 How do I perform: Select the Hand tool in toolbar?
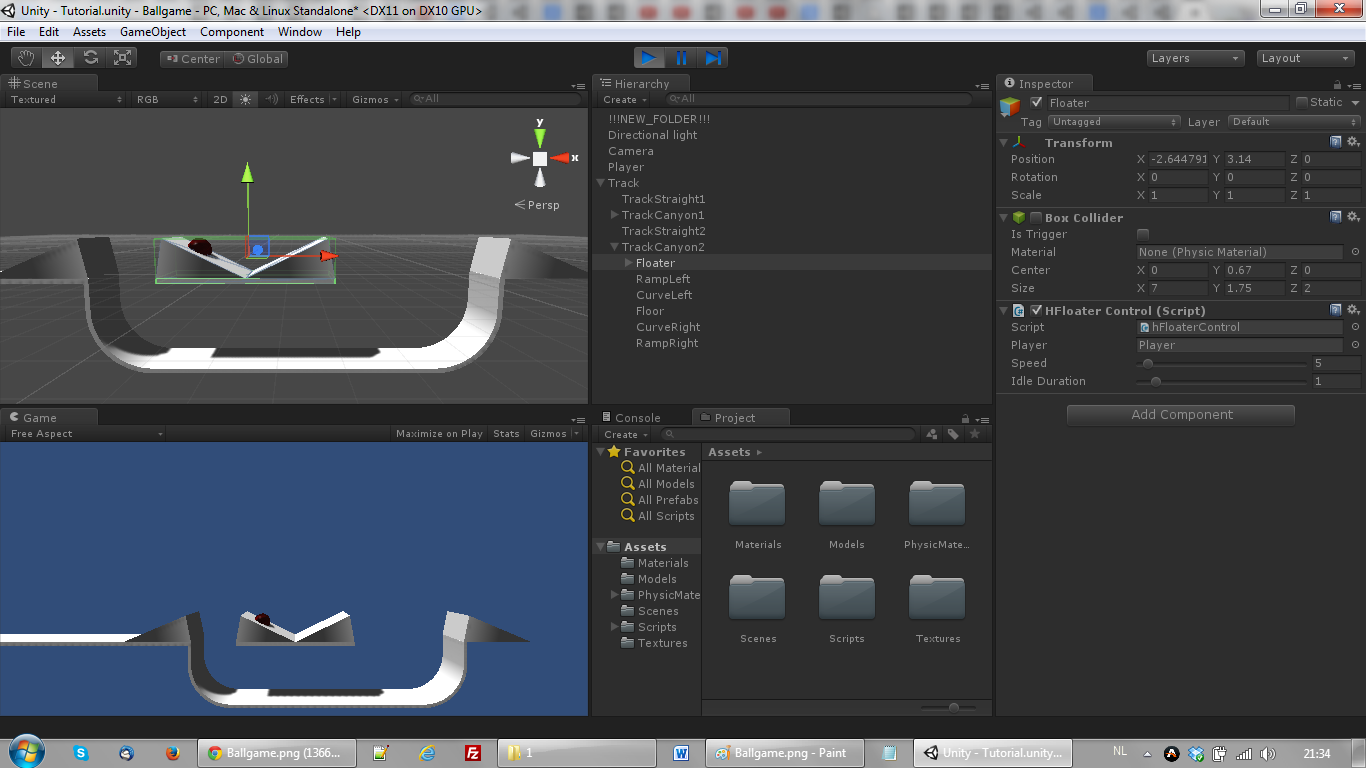pos(25,58)
